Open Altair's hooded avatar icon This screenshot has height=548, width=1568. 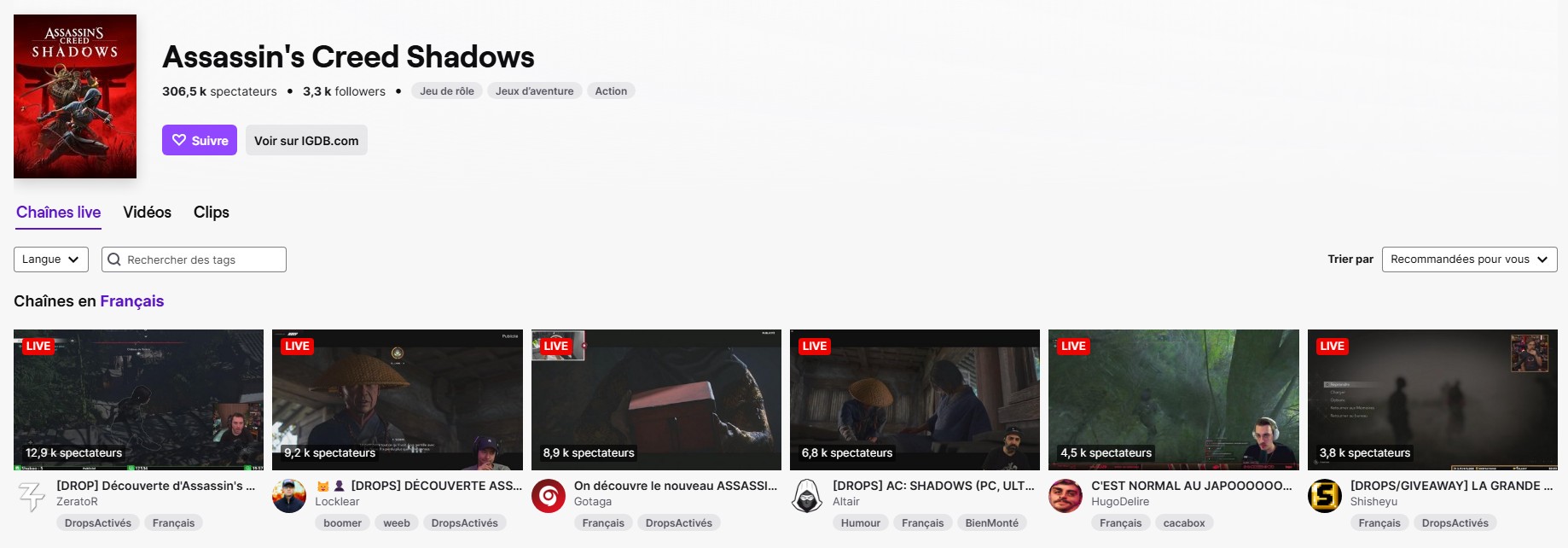coord(807,496)
